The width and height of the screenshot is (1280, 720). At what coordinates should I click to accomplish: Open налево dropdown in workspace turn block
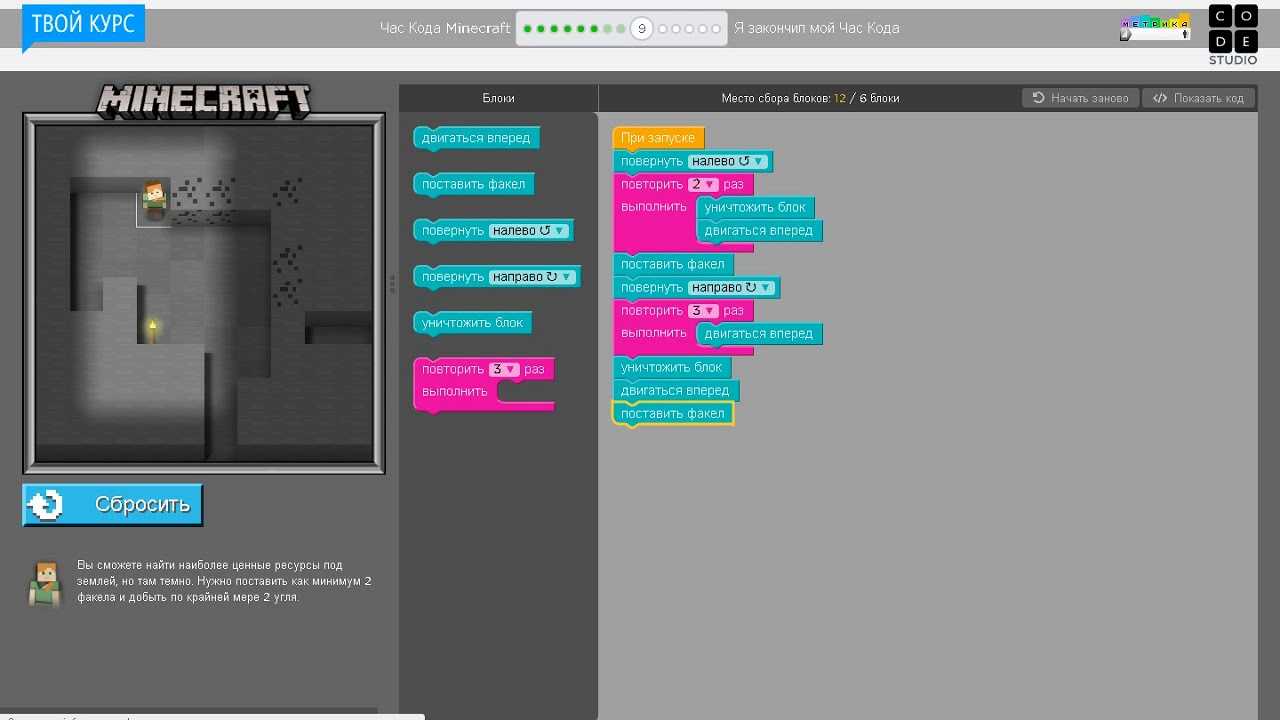728,161
